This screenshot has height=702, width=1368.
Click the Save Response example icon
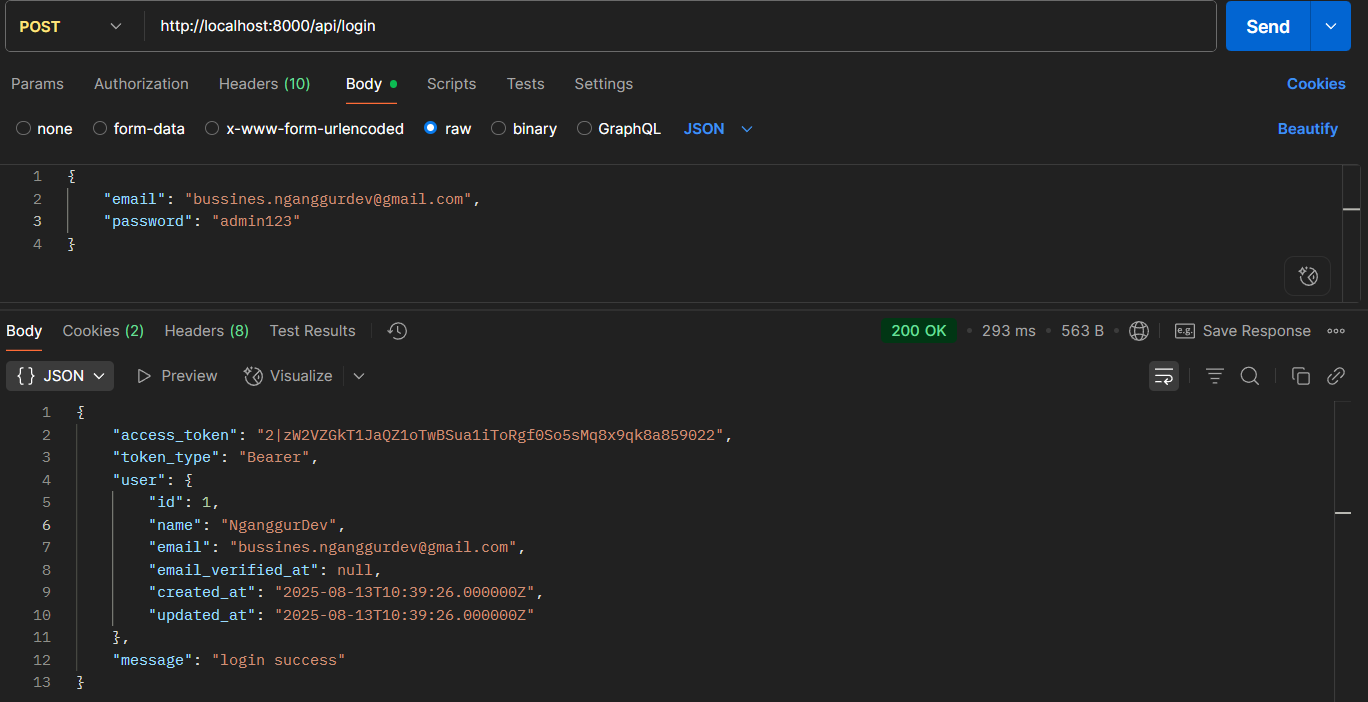click(x=1185, y=331)
